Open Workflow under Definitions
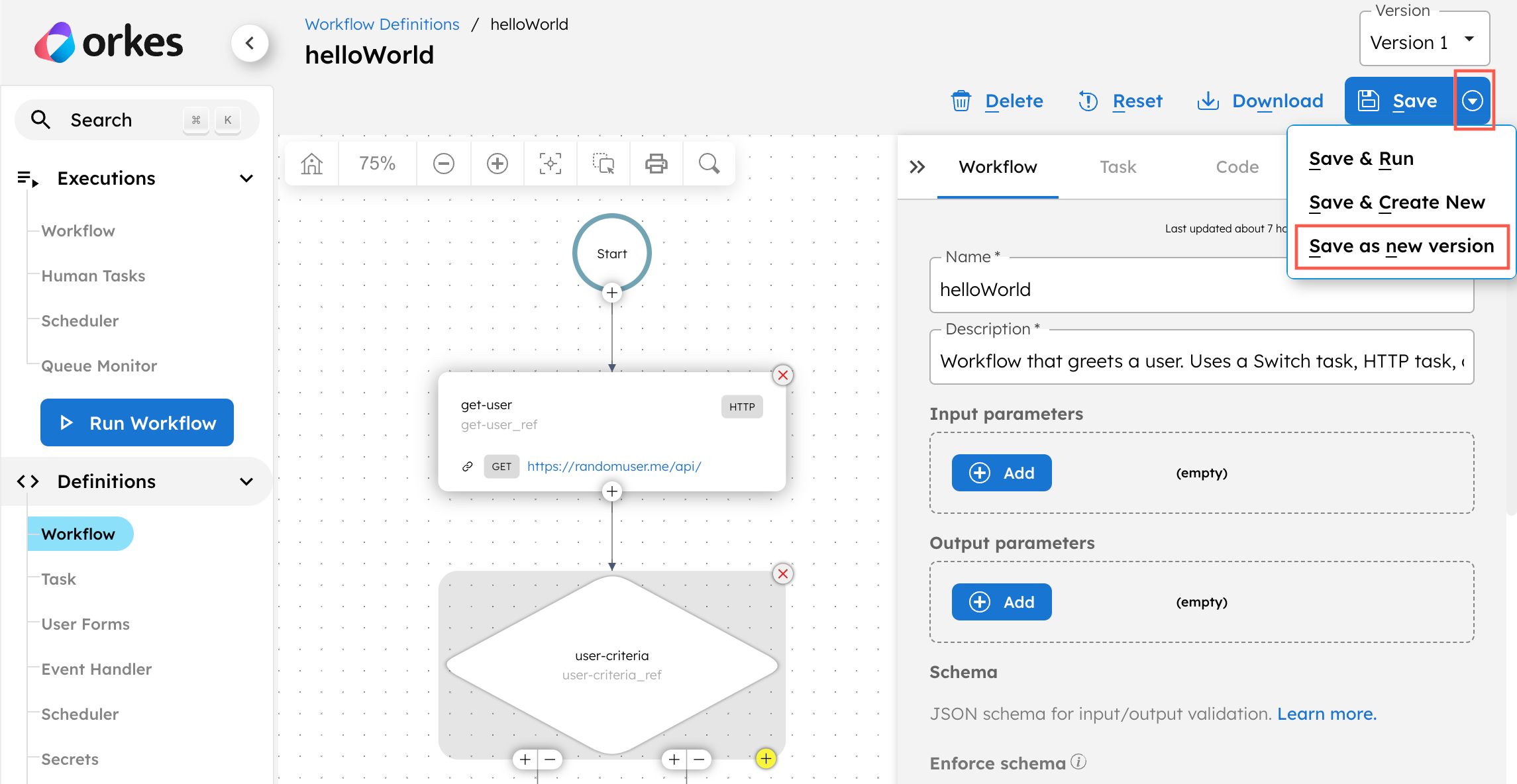Image resolution: width=1517 pixels, height=784 pixels. (79, 534)
